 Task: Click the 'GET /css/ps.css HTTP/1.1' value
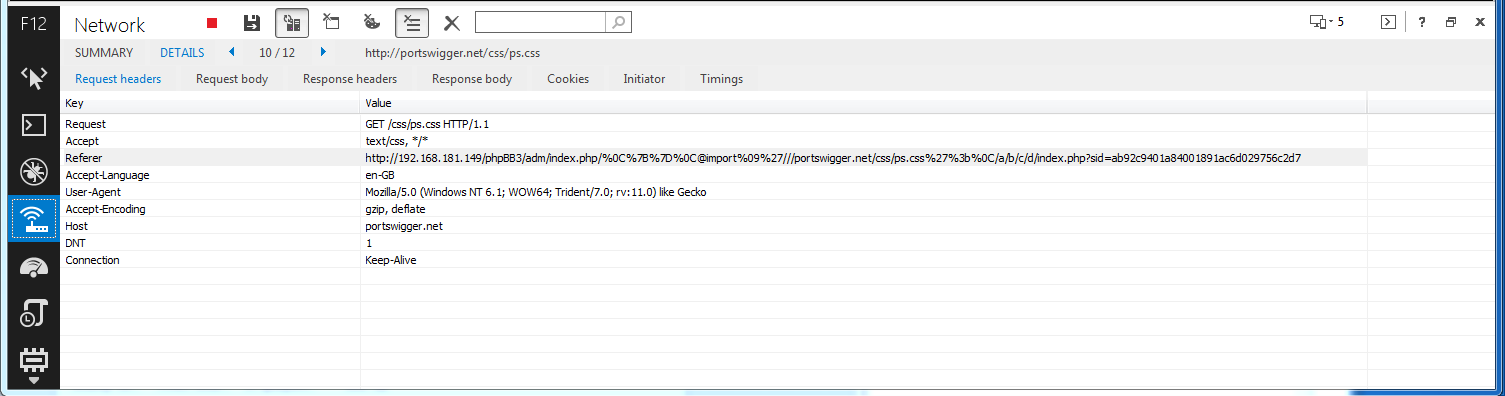(428, 124)
